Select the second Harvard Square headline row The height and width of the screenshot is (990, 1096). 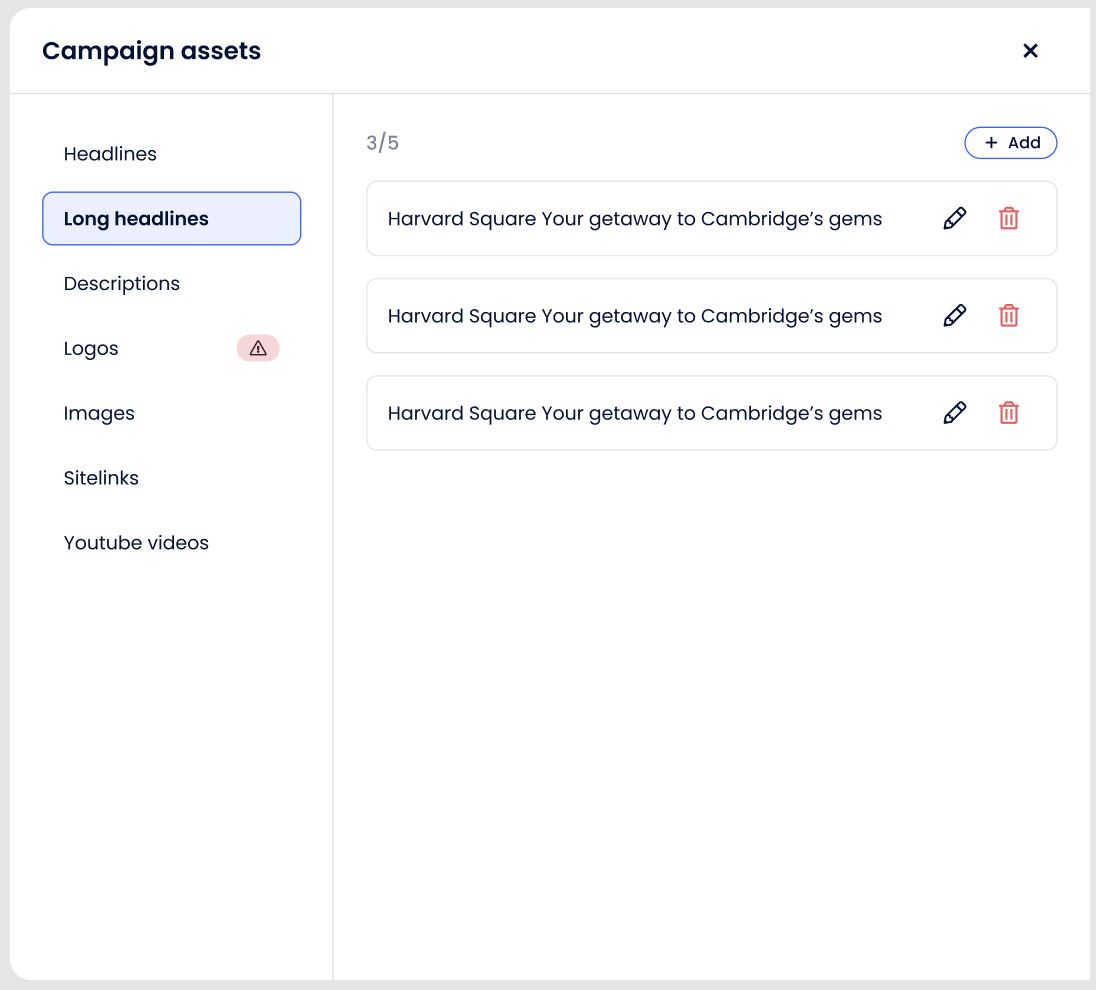[634, 316]
